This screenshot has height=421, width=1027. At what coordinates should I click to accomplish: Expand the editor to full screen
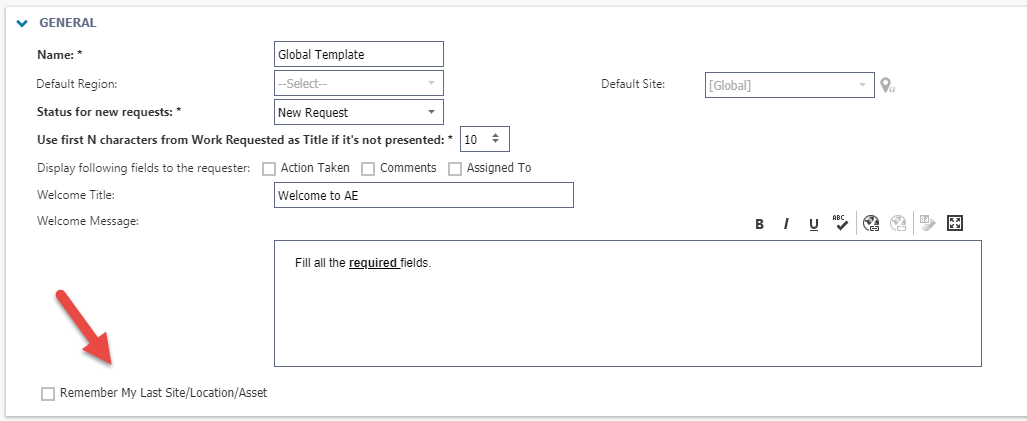click(x=955, y=223)
